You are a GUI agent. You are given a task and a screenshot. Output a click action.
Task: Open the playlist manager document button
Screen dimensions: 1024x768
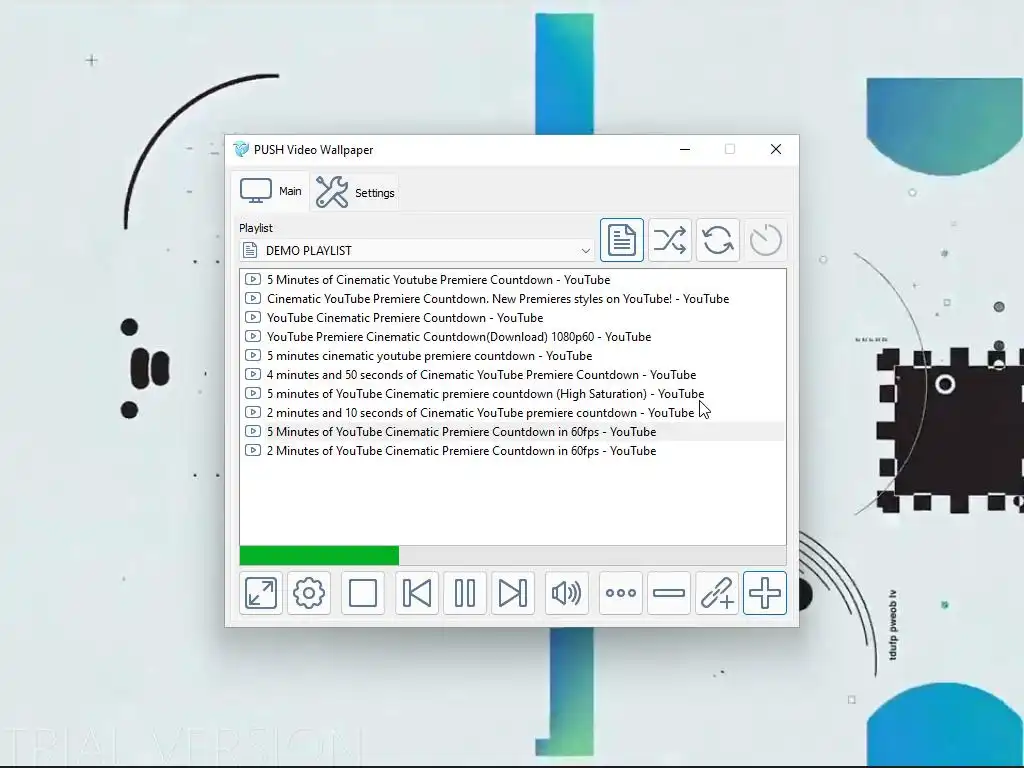622,240
